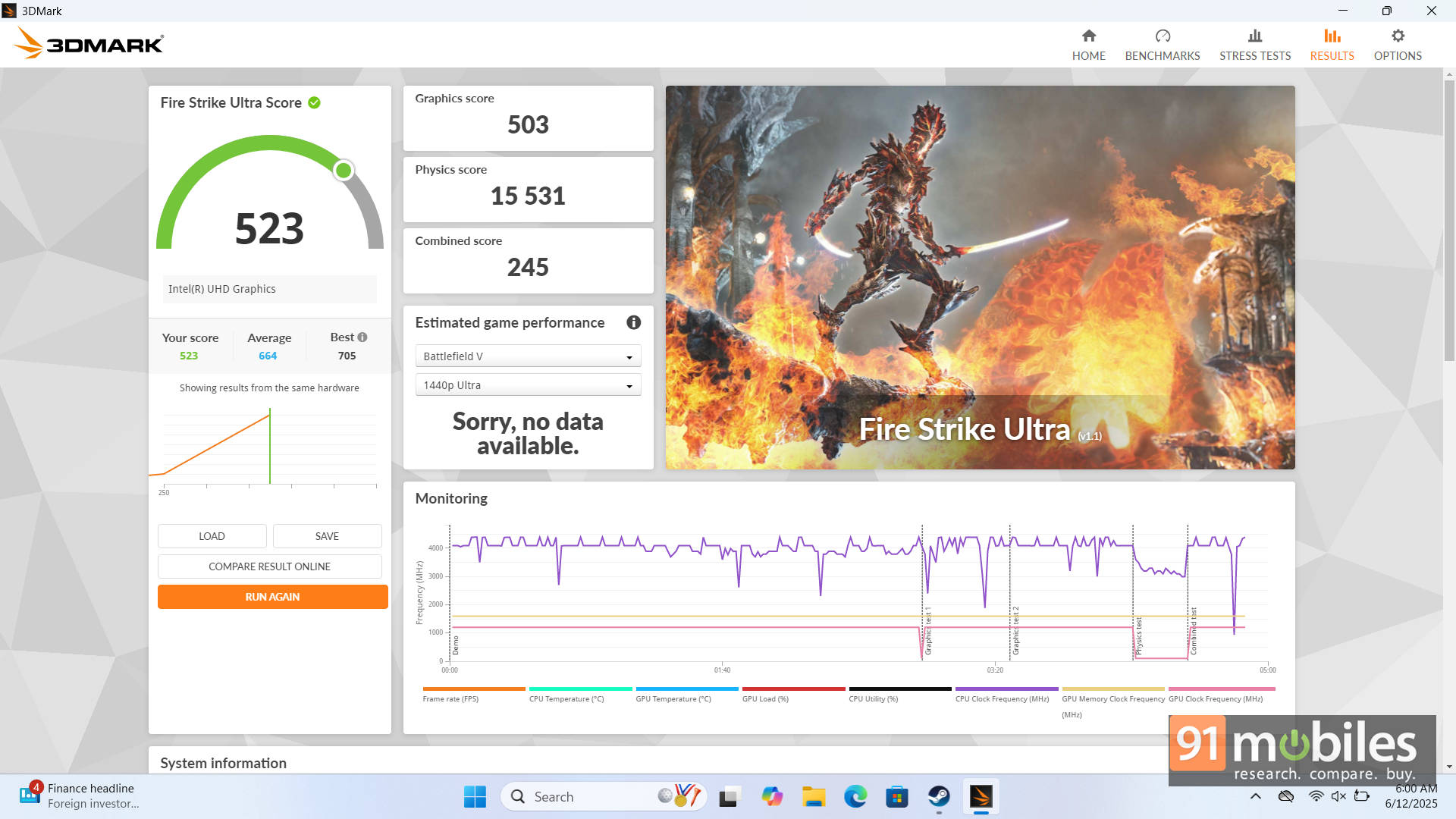Go to the HOME tab
This screenshot has width=1456, height=819.
click(x=1088, y=45)
